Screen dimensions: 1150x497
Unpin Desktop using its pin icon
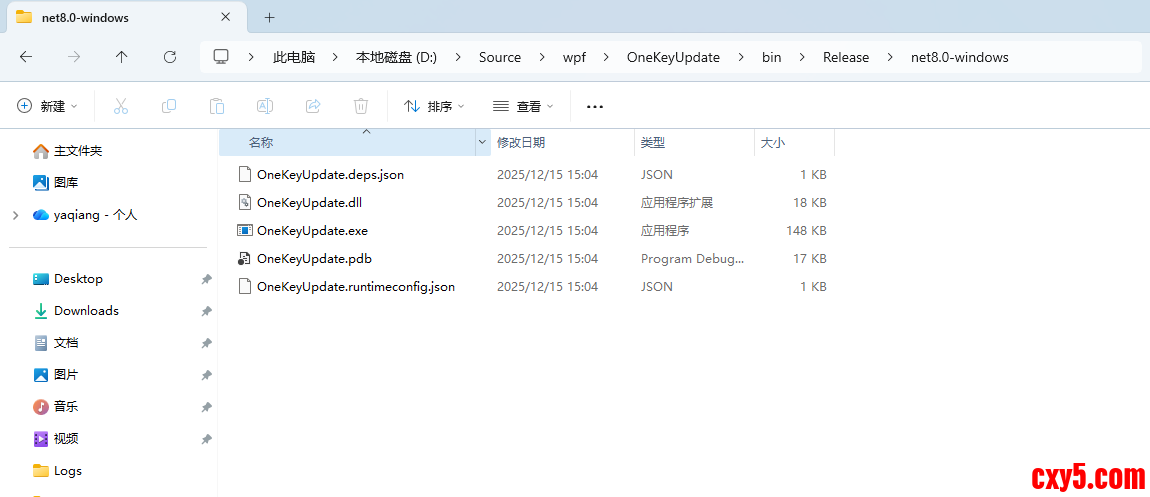207,279
